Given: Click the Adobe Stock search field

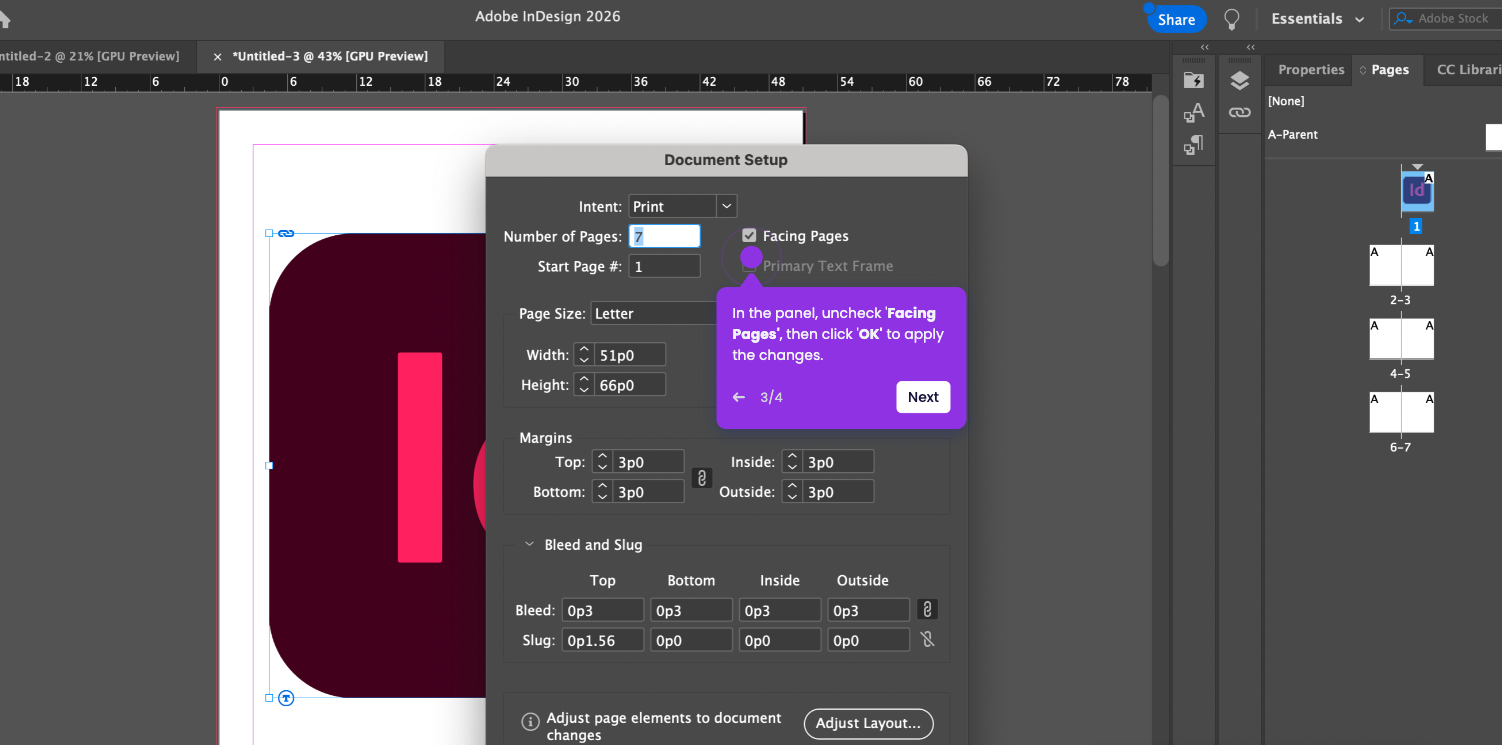Looking at the screenshot, I should pos(1445,19).
